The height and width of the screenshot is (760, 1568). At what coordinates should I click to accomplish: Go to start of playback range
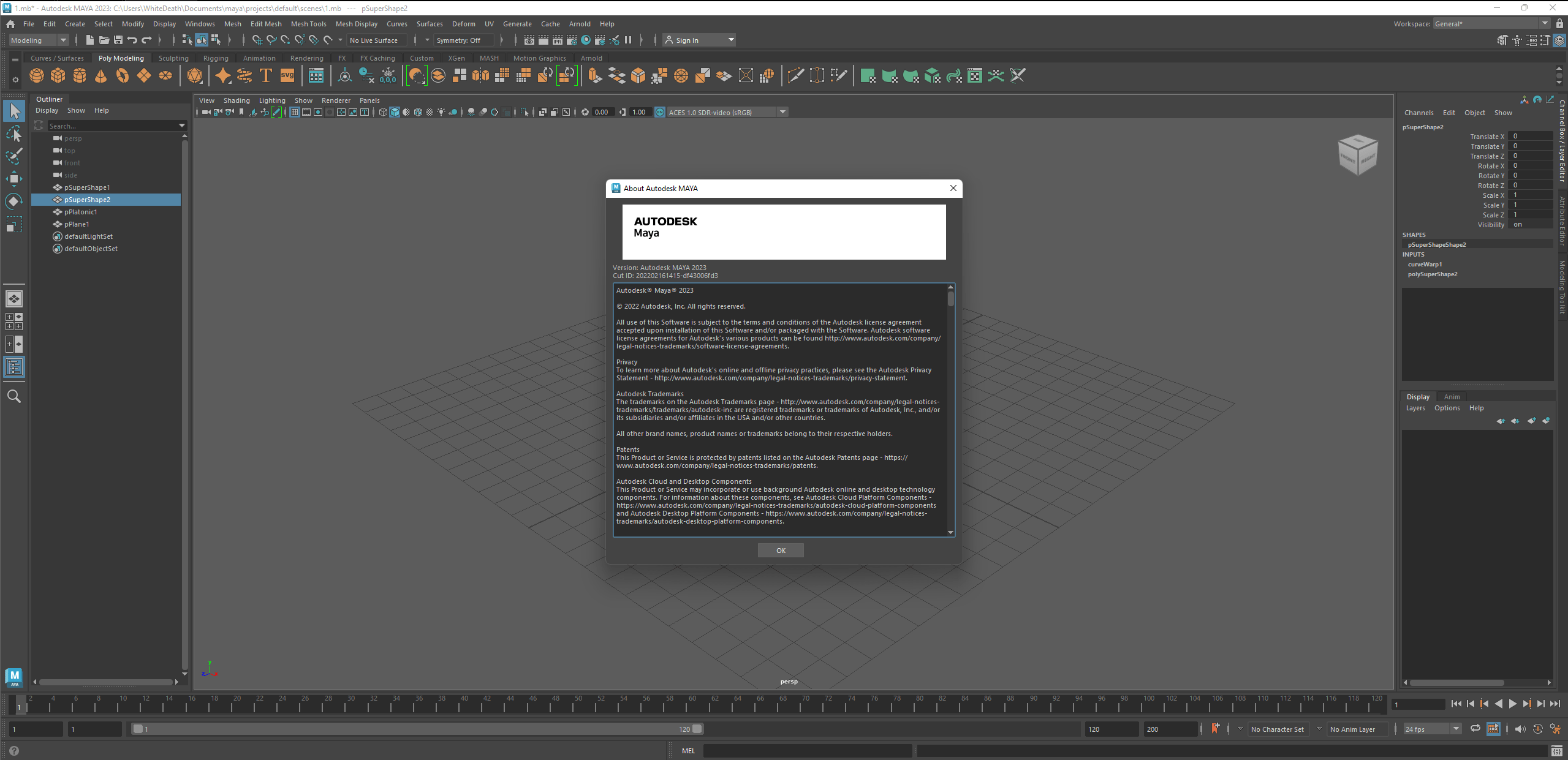click(x=1456, y=704)
